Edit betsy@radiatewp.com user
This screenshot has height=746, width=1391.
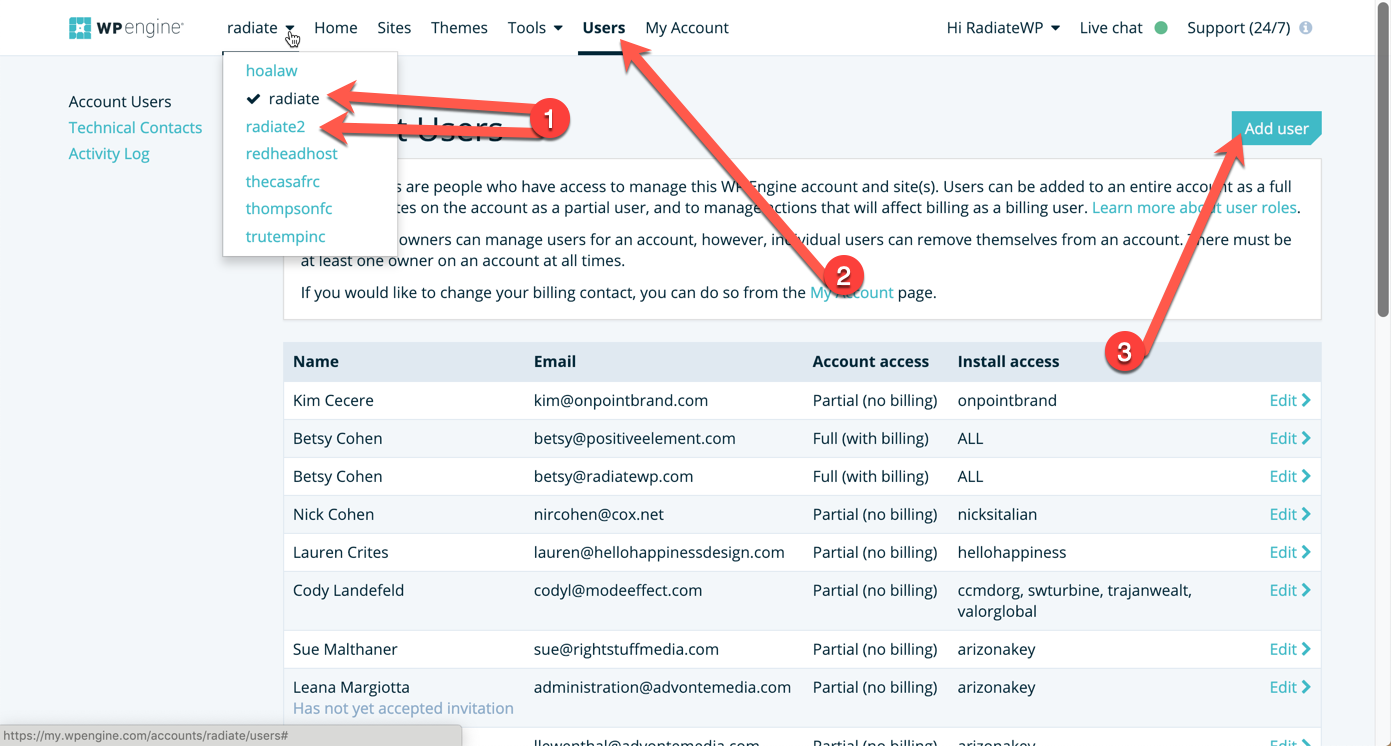point(1290,476)
